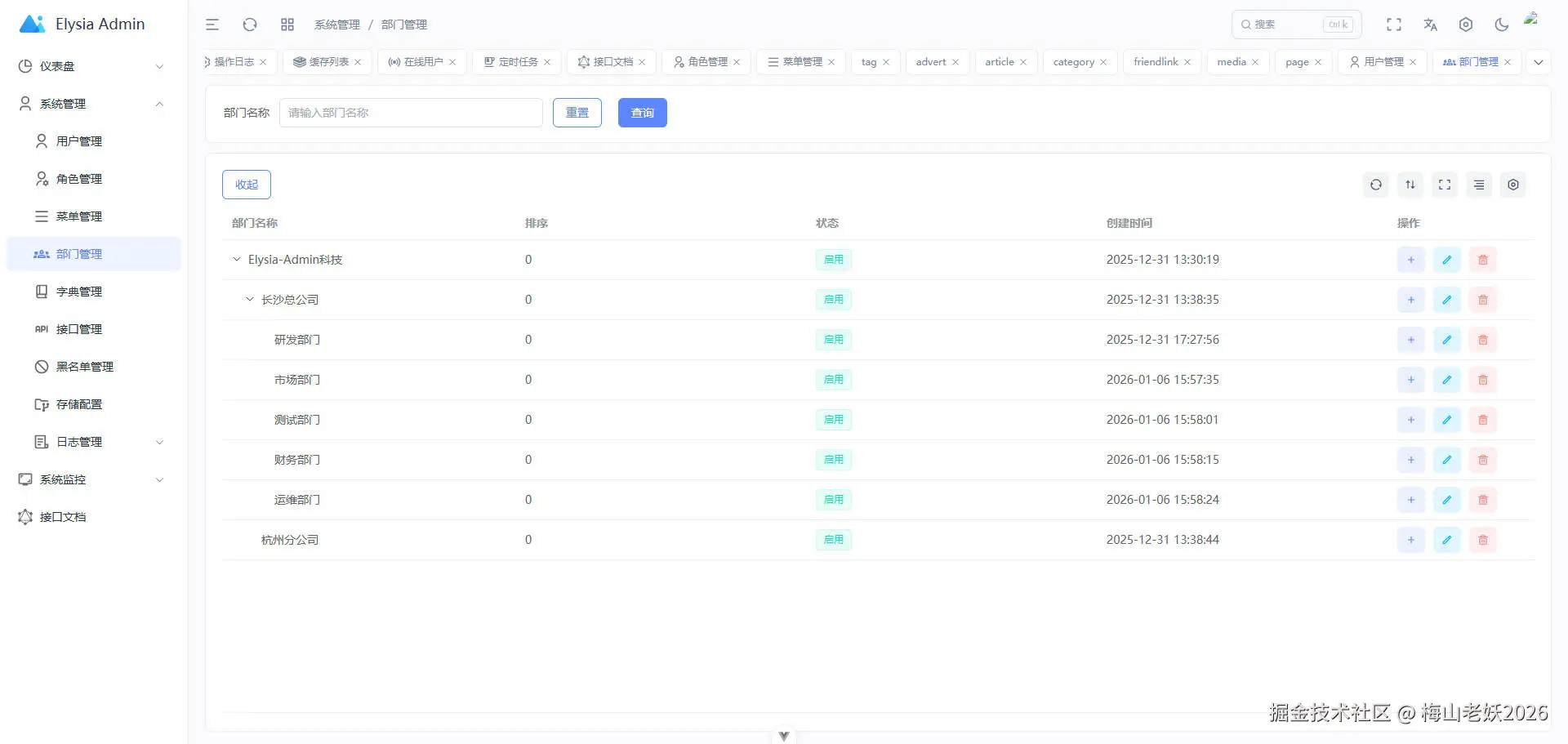Expand the 日志管理 submenu
The image size is (1568, 744).
93,442
